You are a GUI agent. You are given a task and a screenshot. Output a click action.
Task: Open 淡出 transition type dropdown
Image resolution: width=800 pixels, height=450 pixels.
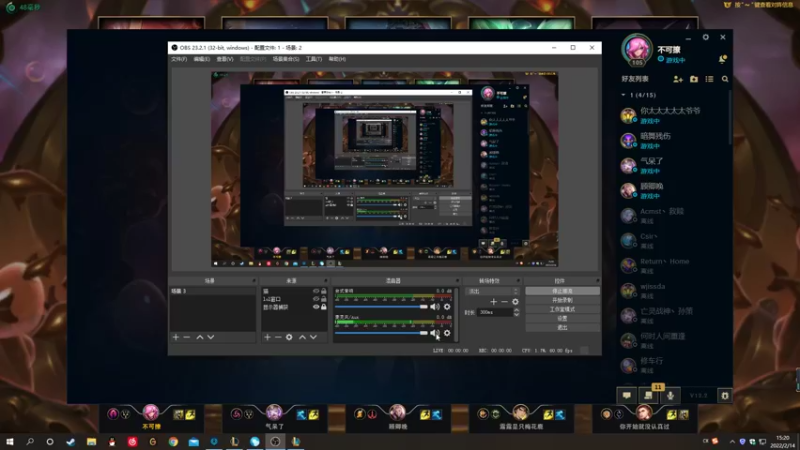tap(492, 291)
